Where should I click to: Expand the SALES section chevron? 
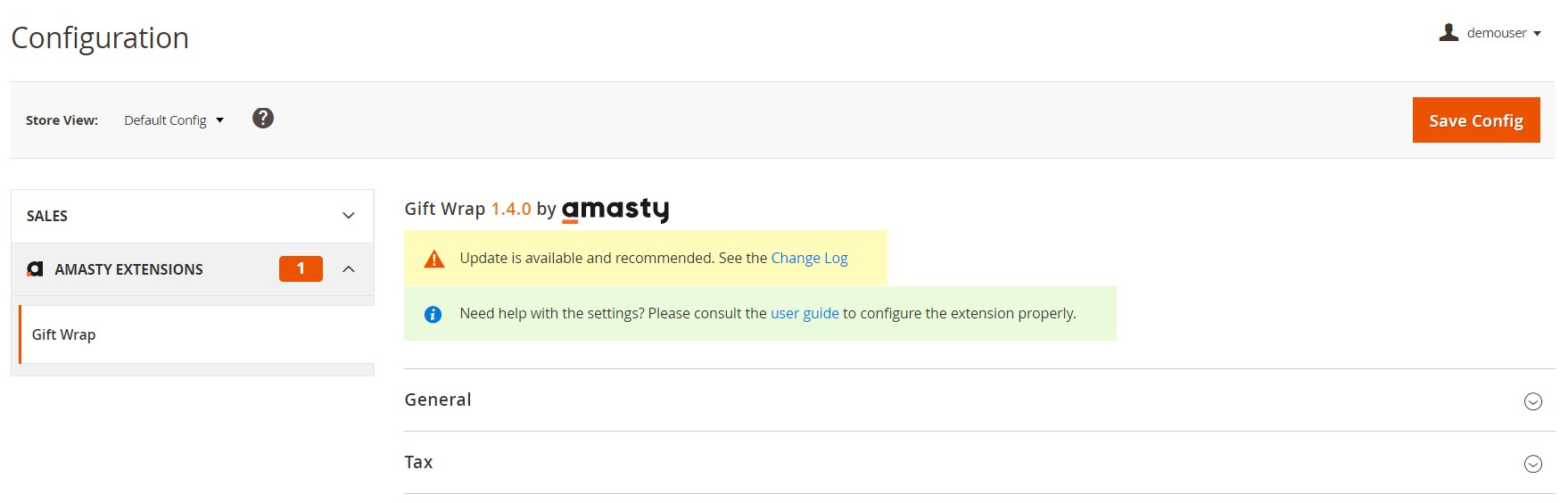click(x=349, y=216)
